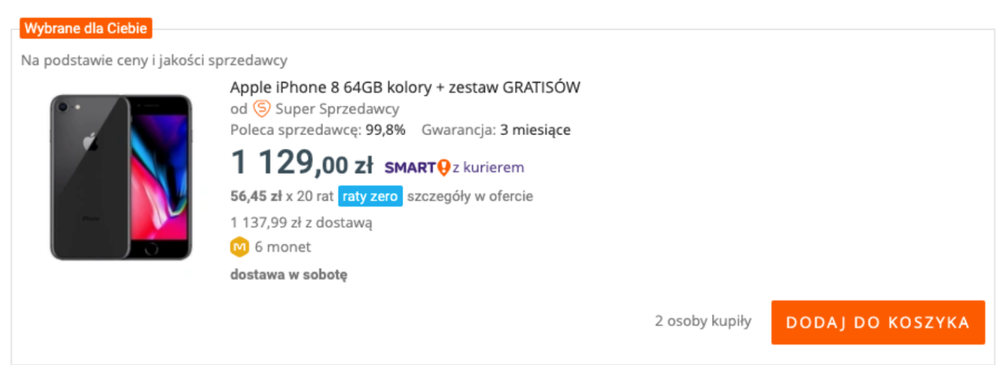Click the orange SMART exclamation pin icon
This screenshot has width=999, height=365.
coord(444,168)
